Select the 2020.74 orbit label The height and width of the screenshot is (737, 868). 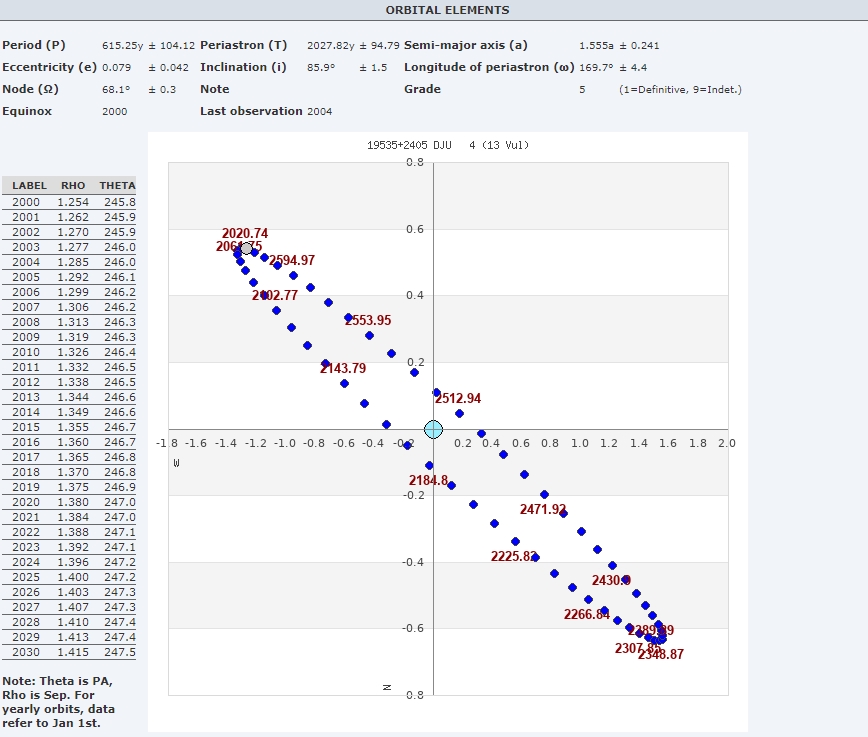tap(245, 233)
